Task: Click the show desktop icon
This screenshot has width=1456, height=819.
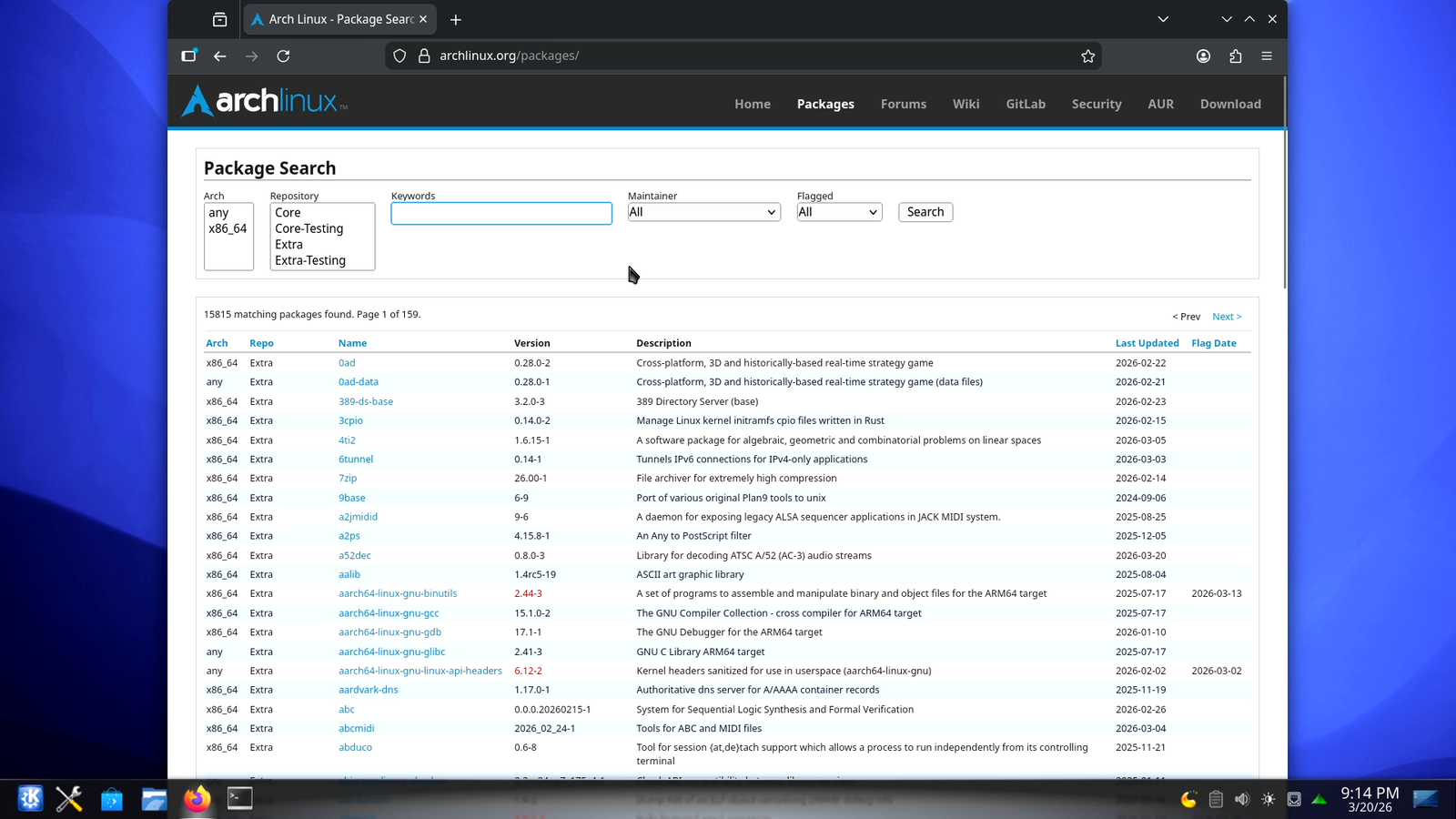Action: click(1425, 799)
